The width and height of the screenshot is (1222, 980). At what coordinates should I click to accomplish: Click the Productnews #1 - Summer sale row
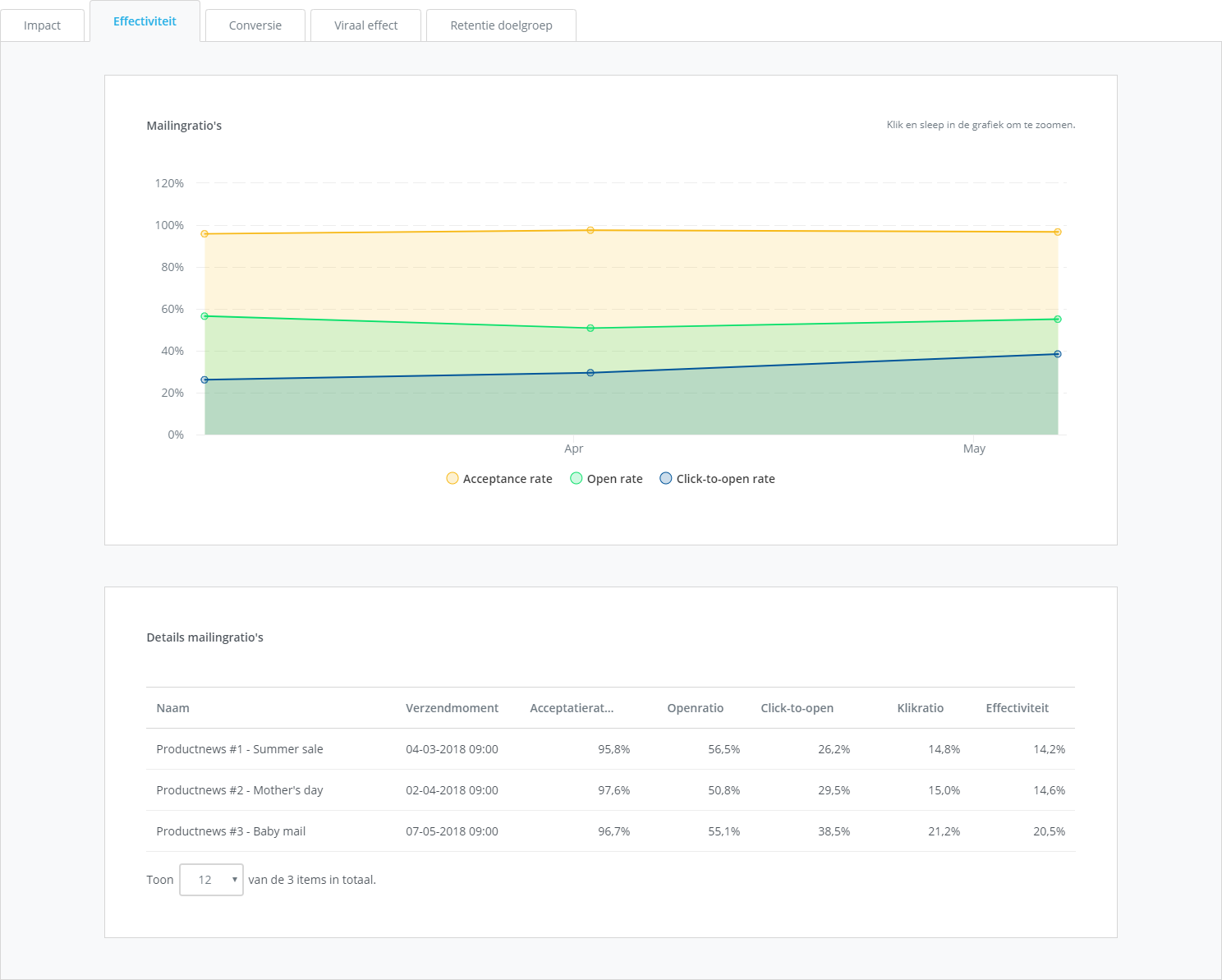[x=240, y=749]
